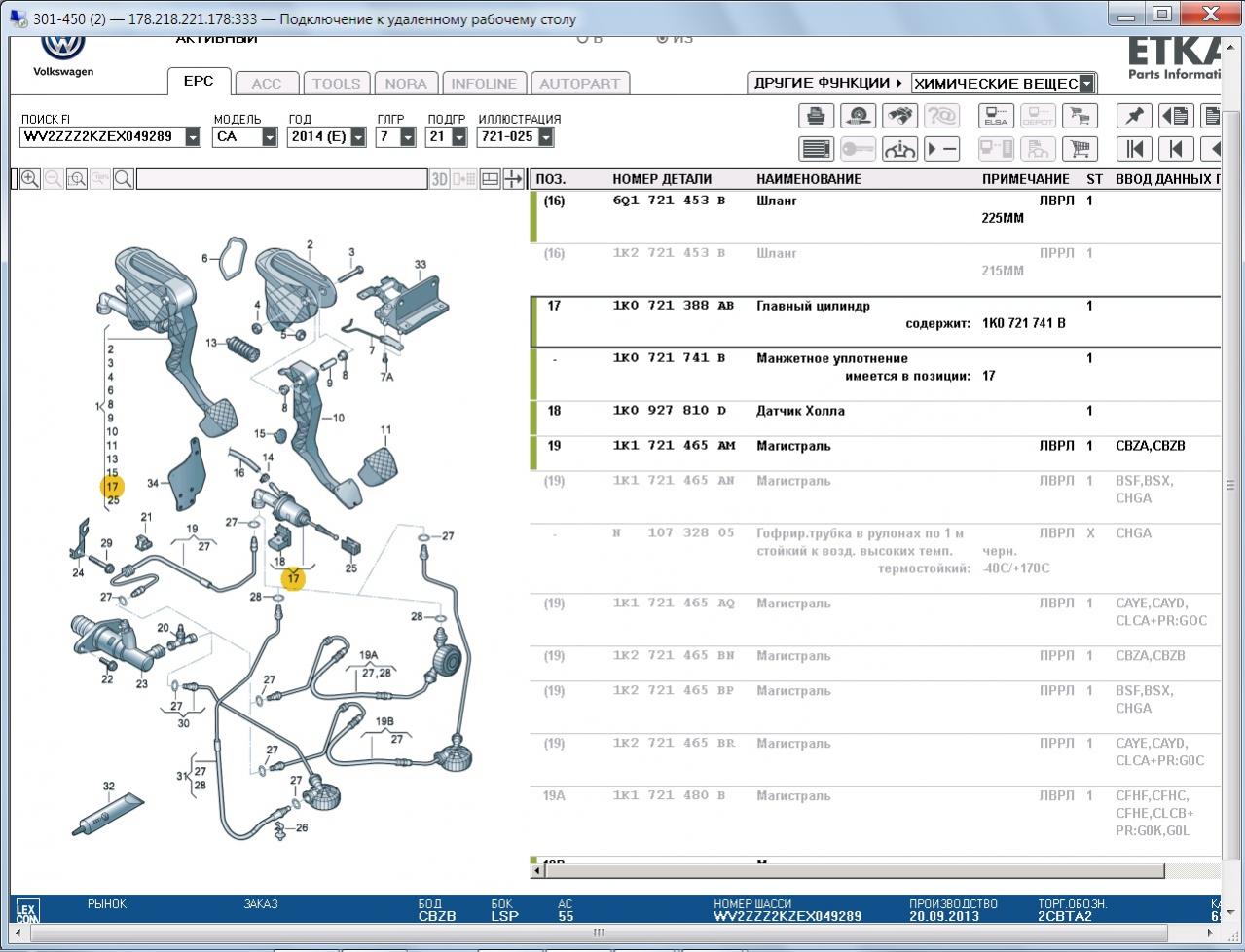Click the plain magnifier search icon
Viewport: 1245px width, 952px height.
(124, 179)
